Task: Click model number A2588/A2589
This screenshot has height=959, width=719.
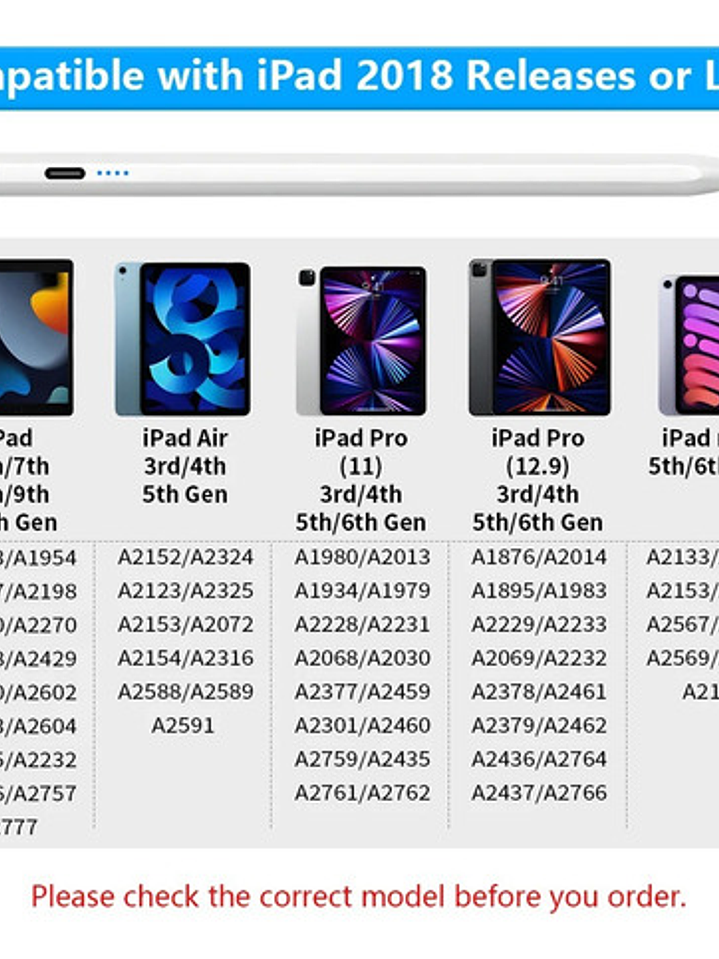Action: click(x=185, y=692)
